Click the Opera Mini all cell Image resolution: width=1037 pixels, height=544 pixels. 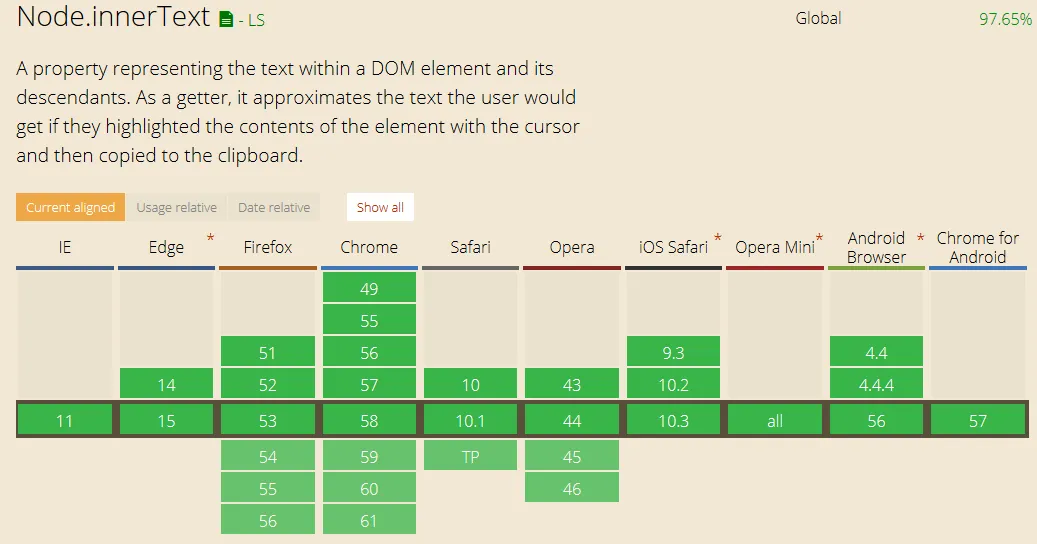tap(775, 421)
